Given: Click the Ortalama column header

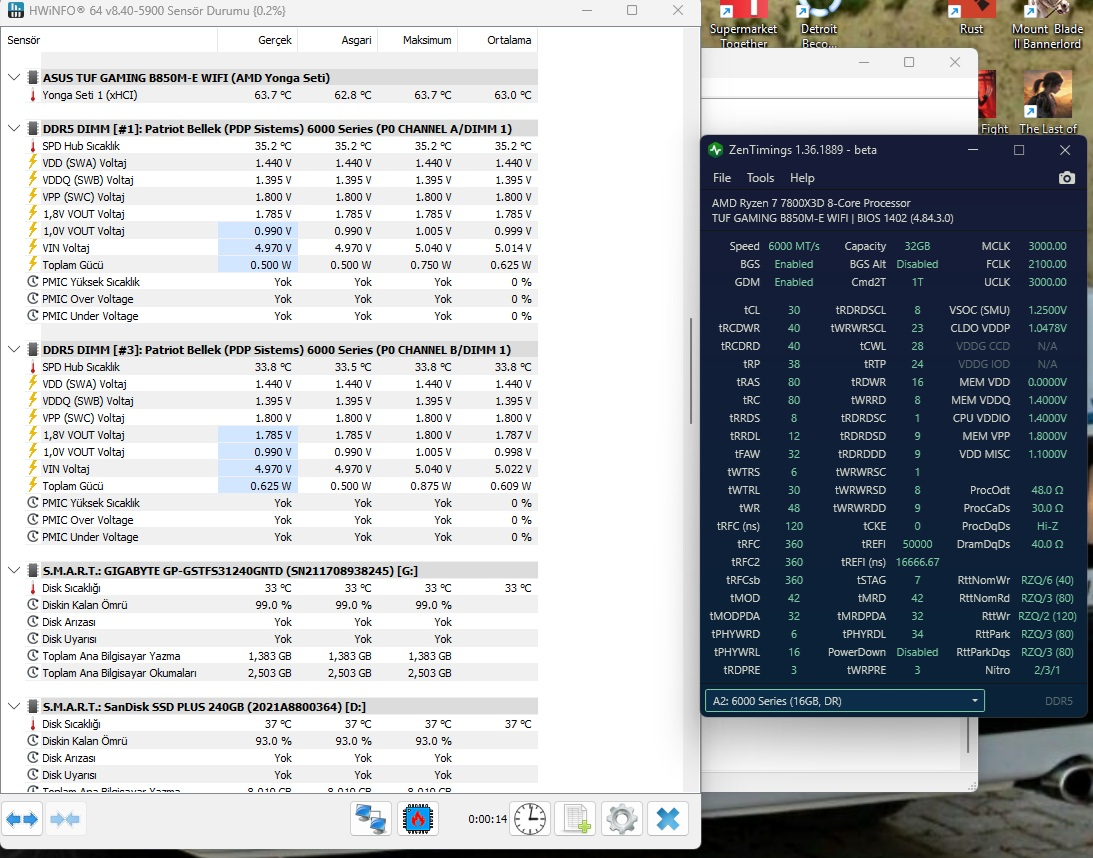Looking at the screenshot, I should 498,40.
